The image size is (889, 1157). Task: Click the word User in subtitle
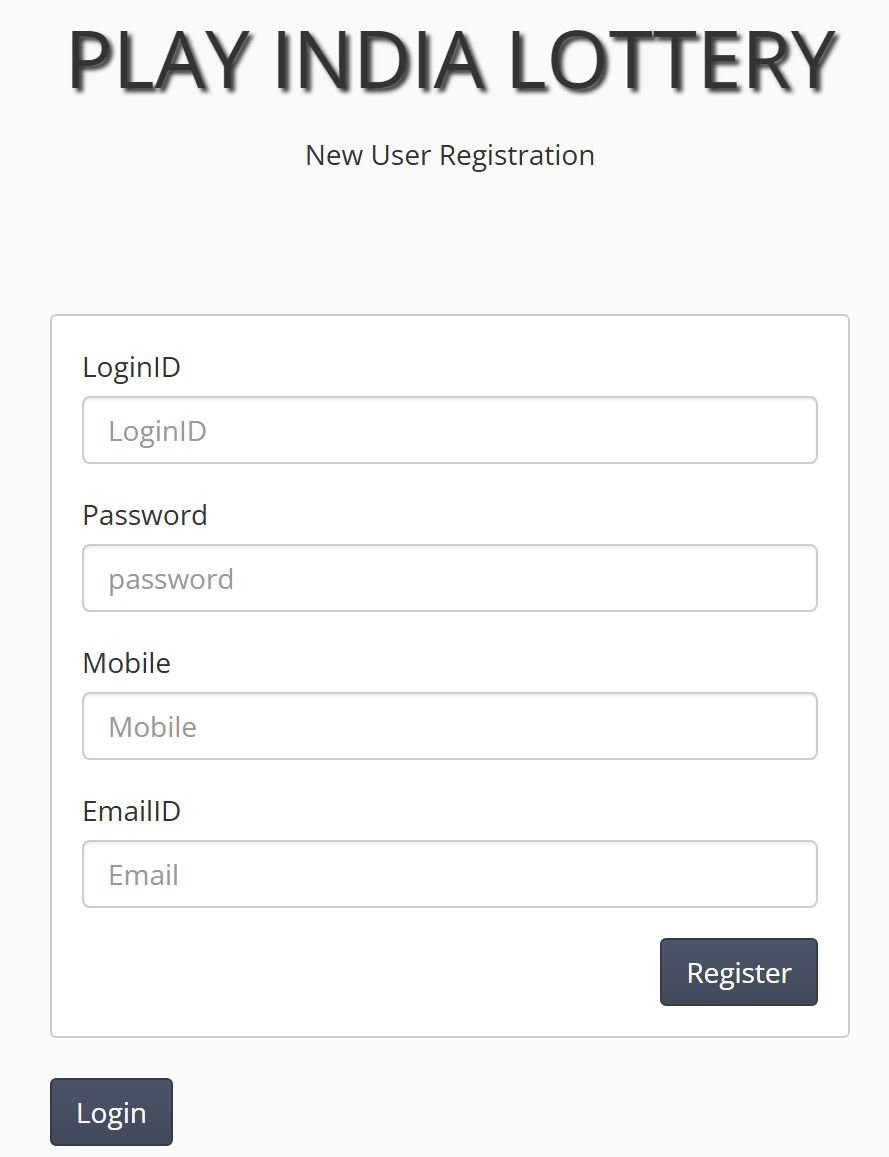(x=400, y=156)
